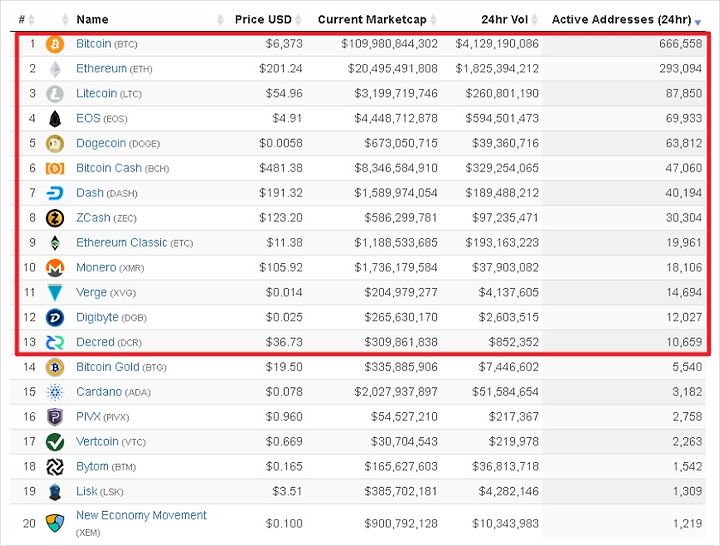
Task: Select New Economy Movement marketcap $900,792,128
Action: point(401,523)
